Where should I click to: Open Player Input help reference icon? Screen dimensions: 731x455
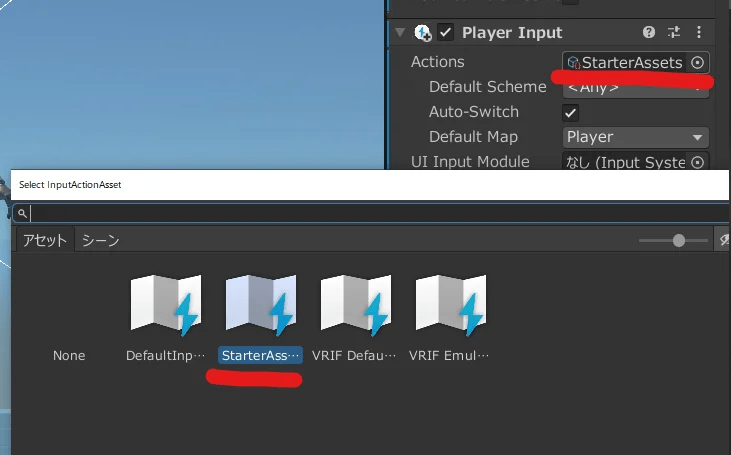click(649, 33)
